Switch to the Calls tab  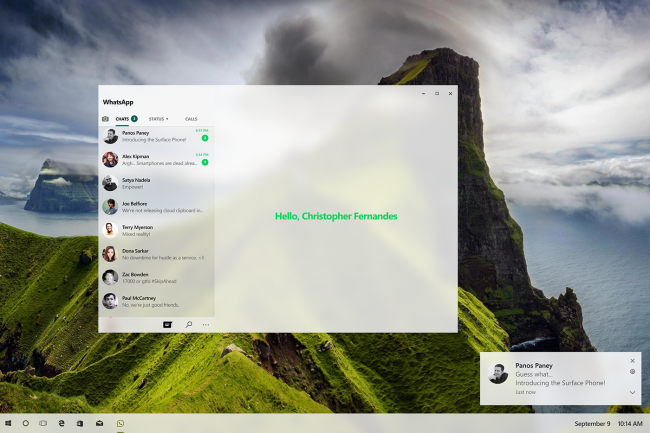[191, 119]
